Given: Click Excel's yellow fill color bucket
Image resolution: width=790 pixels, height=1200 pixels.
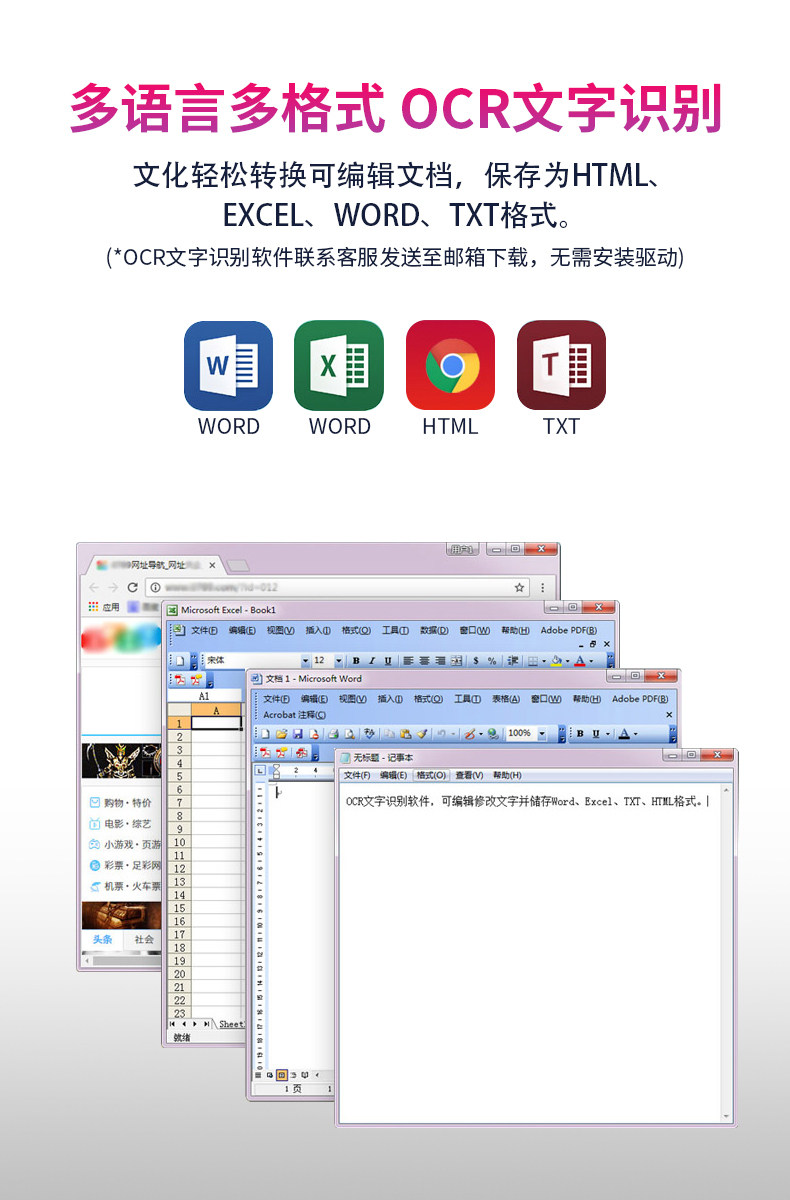Looking at the screenshot, I should coord(556,661).
